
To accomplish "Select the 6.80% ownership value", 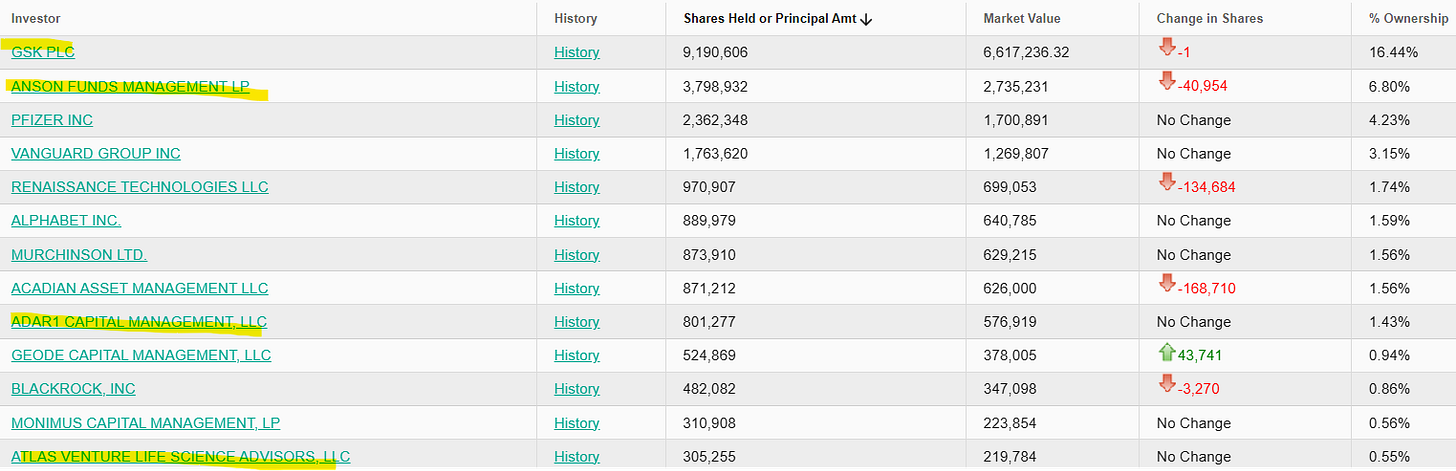I will pyautogui.click(x=1389, y=86).
